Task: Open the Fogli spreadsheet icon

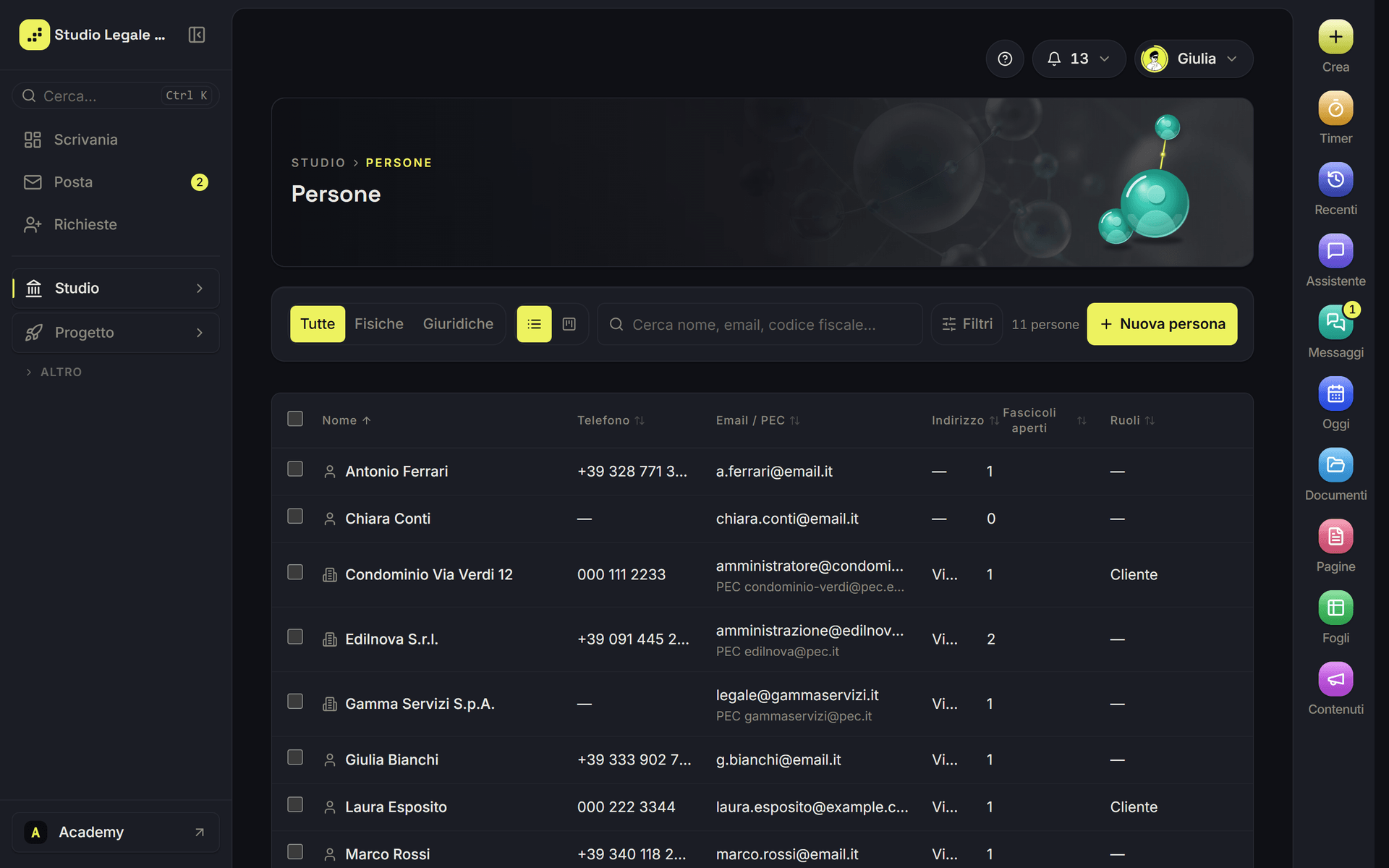Action: point(1335,608)
